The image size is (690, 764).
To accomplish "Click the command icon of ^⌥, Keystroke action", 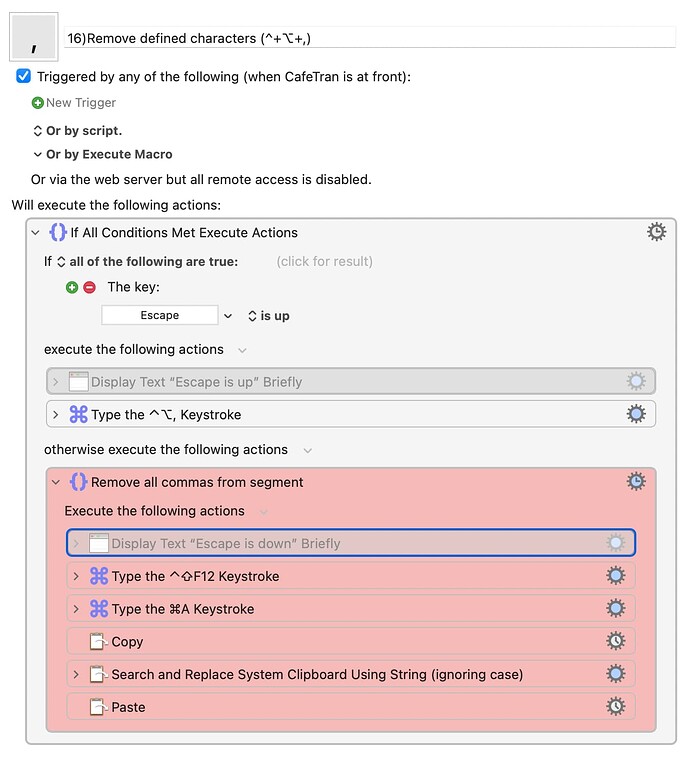I will coord(78,414).
